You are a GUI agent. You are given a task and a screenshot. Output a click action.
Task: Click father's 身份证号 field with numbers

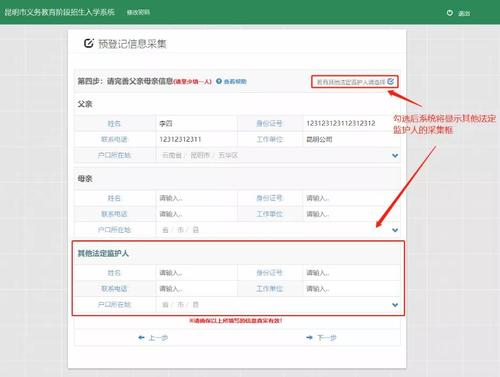pos(352,123)
